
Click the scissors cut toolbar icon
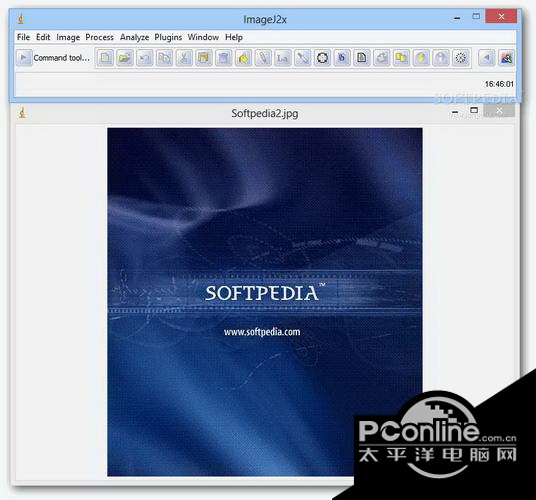[184, 58]
